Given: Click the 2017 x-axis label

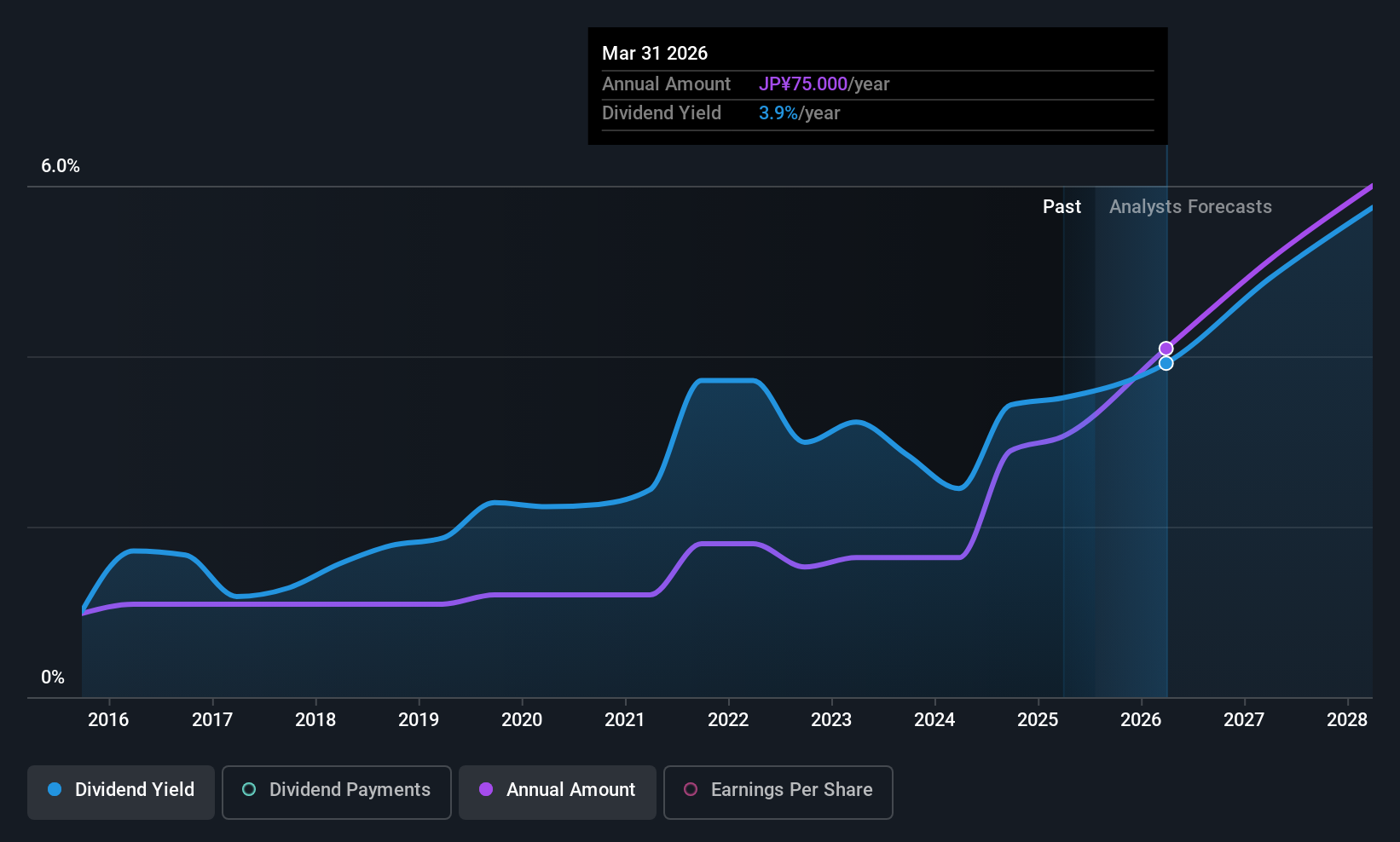Looking at the screenshot, I should (212, 720).
